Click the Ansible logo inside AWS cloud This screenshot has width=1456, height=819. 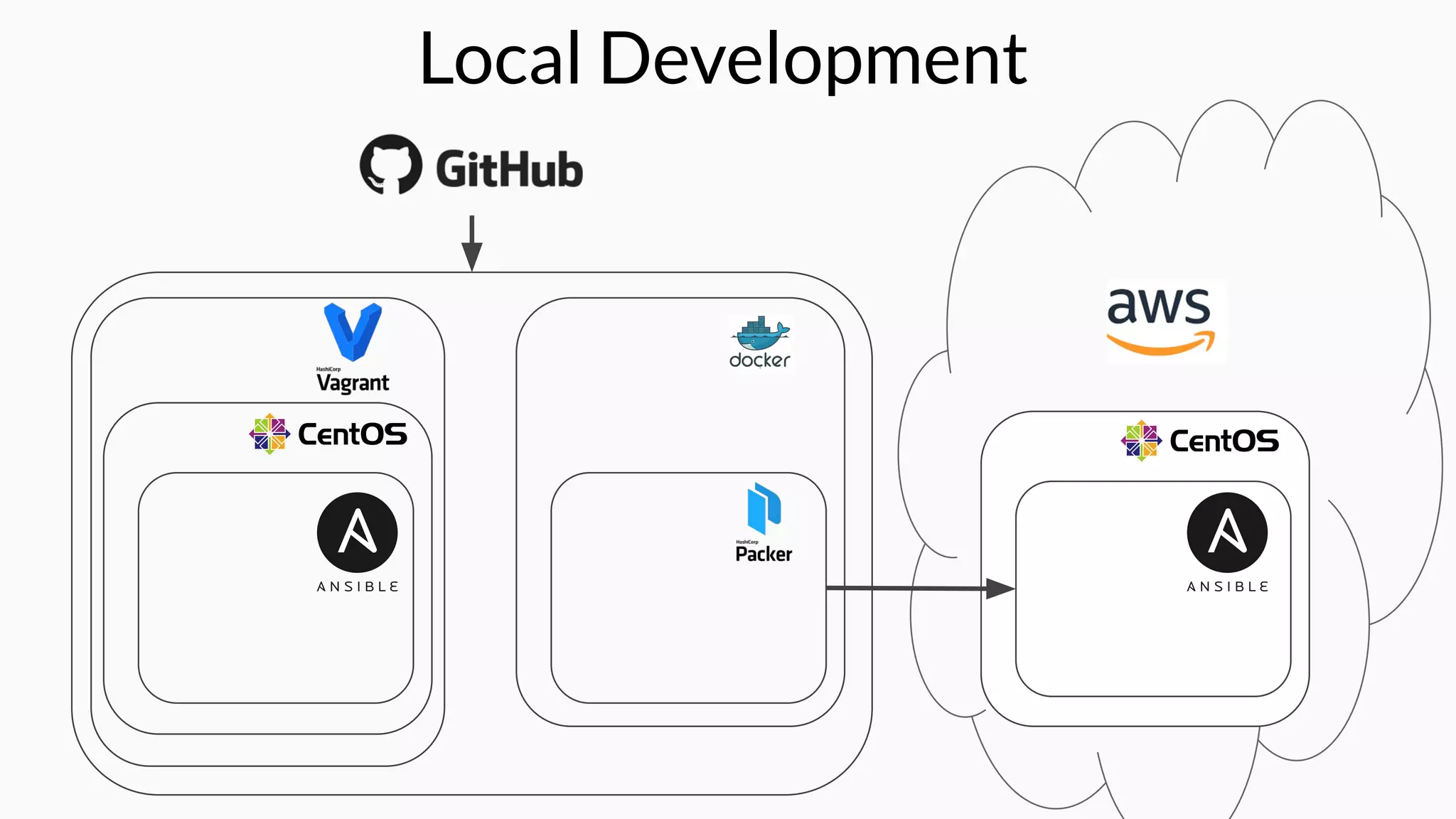coord(1227,532)
